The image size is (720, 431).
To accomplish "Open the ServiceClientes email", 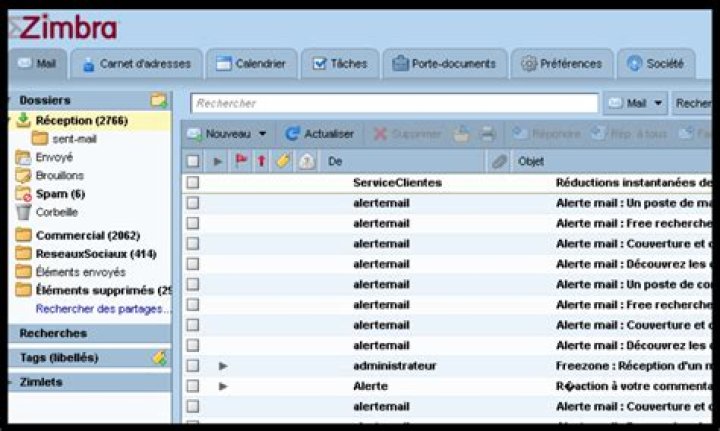I will (x=447, y=183).
